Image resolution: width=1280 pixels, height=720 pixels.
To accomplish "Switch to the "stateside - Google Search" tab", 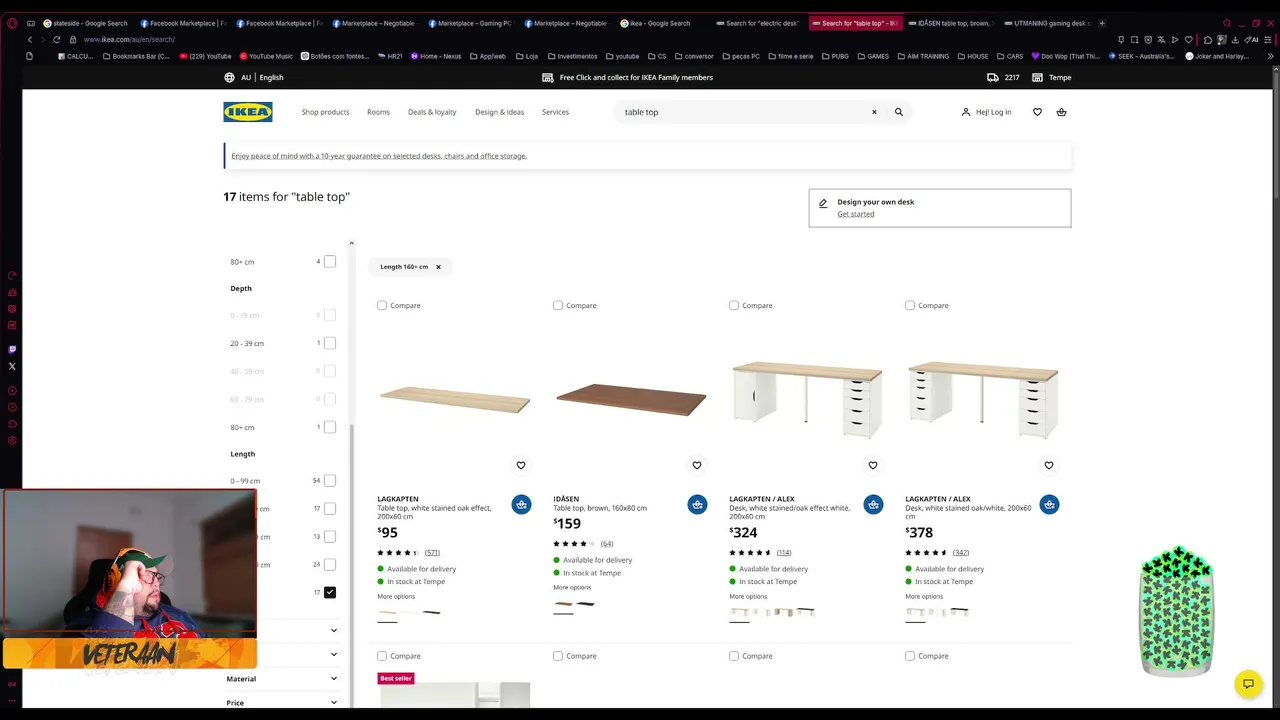I will [85, 23].
